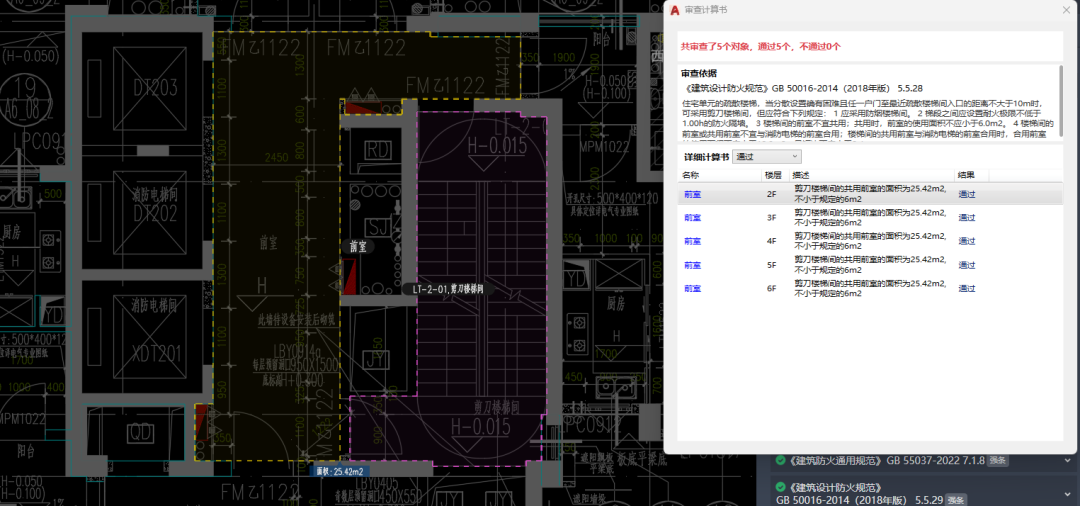Expand the GB 55037-2022 7.1.8 item chevron
Viewport: 1080px width, 506px height.
tap(1067, 460)
